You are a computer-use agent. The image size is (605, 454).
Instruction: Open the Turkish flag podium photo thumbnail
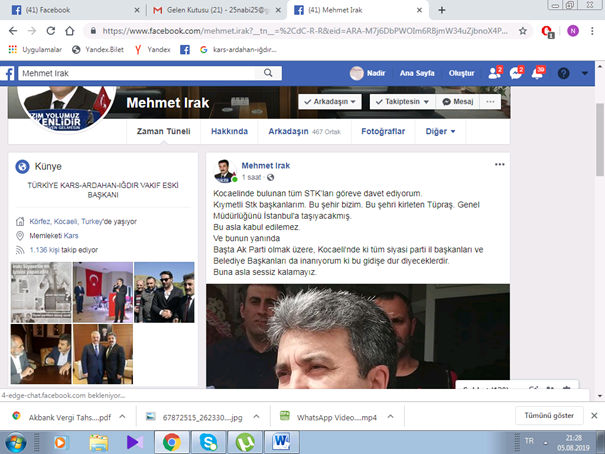103,292
